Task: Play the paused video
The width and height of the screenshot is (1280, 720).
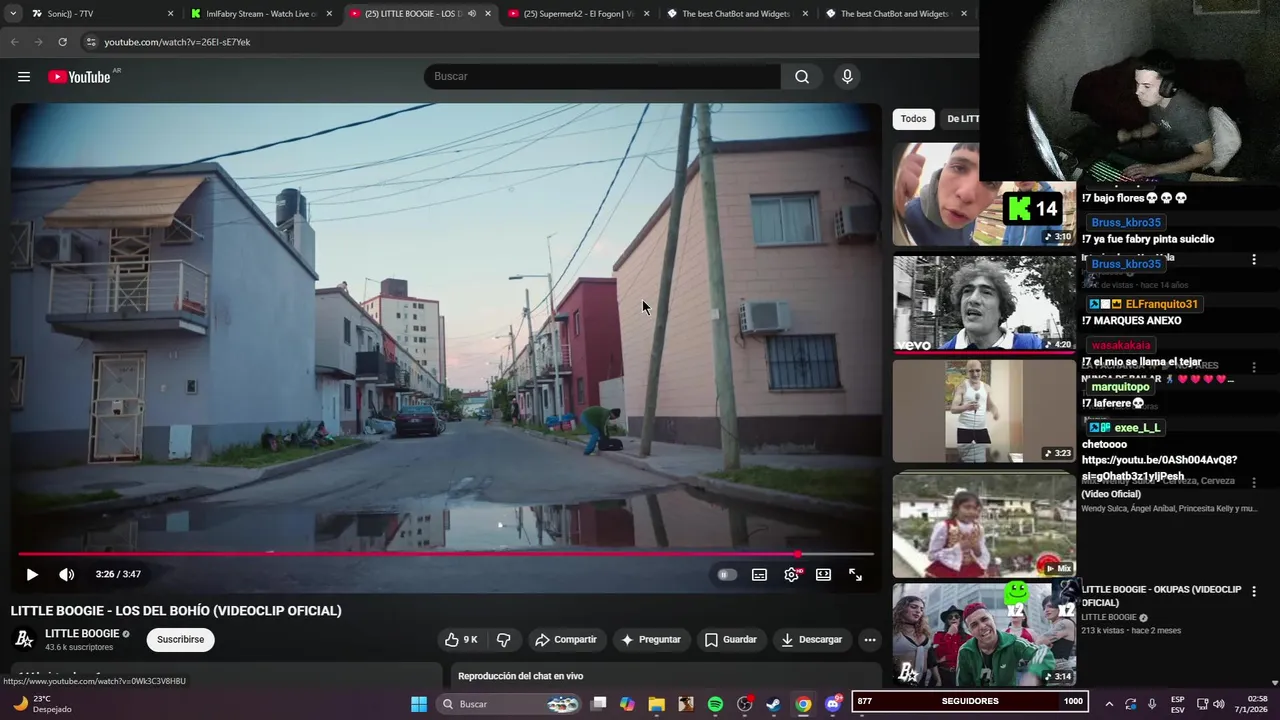Action: 32,575
